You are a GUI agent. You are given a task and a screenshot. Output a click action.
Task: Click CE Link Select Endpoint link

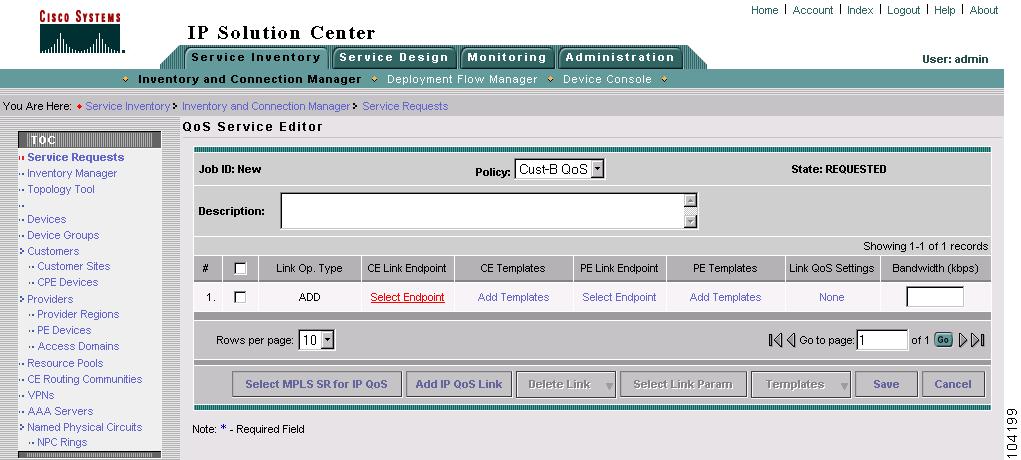click(408, 297)
